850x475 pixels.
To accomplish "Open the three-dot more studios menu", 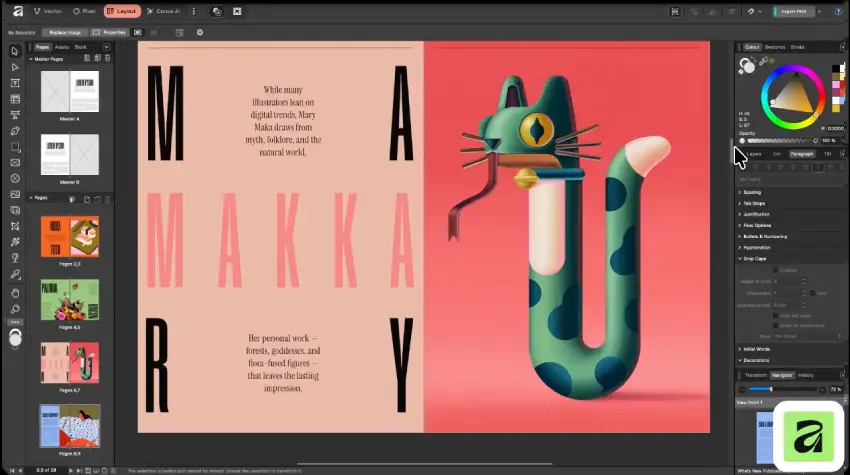I will click(194, 11).
